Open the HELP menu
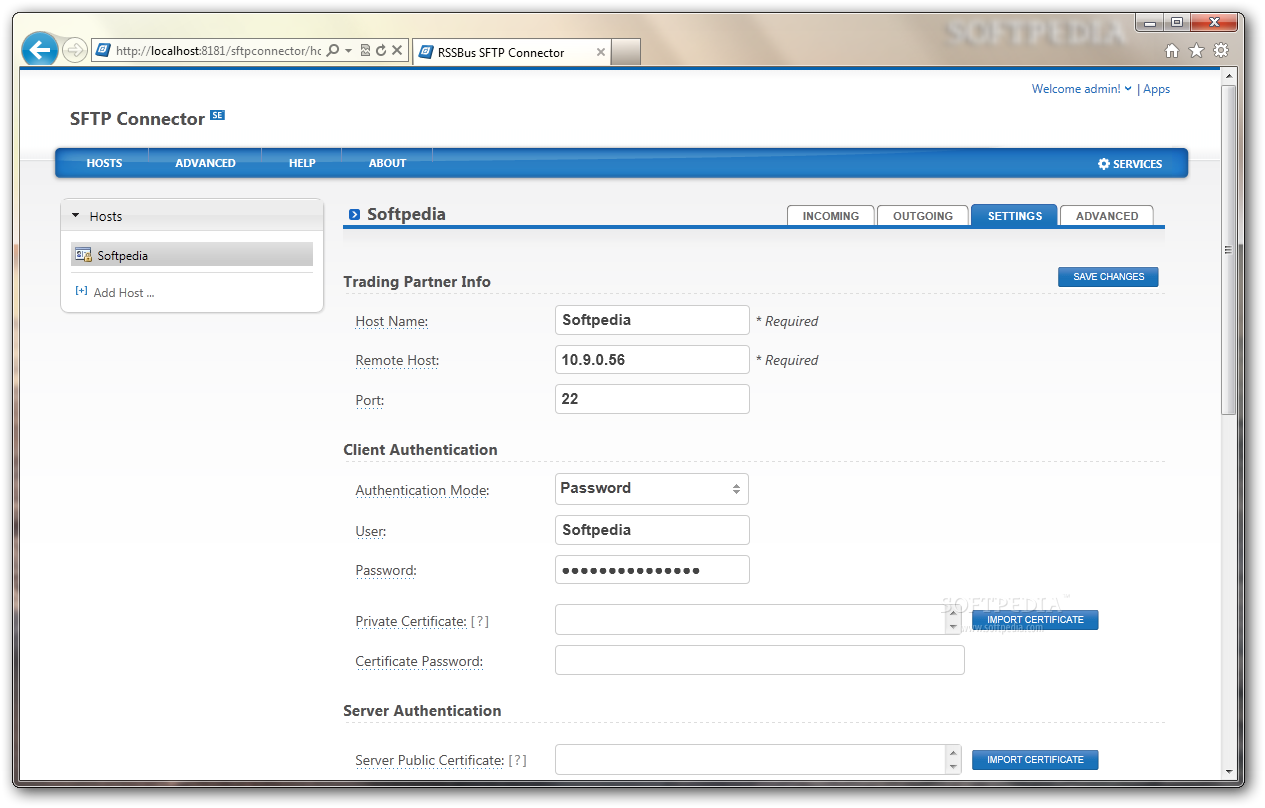This screenshot has height=808, width=1265. tap(302, 163)
